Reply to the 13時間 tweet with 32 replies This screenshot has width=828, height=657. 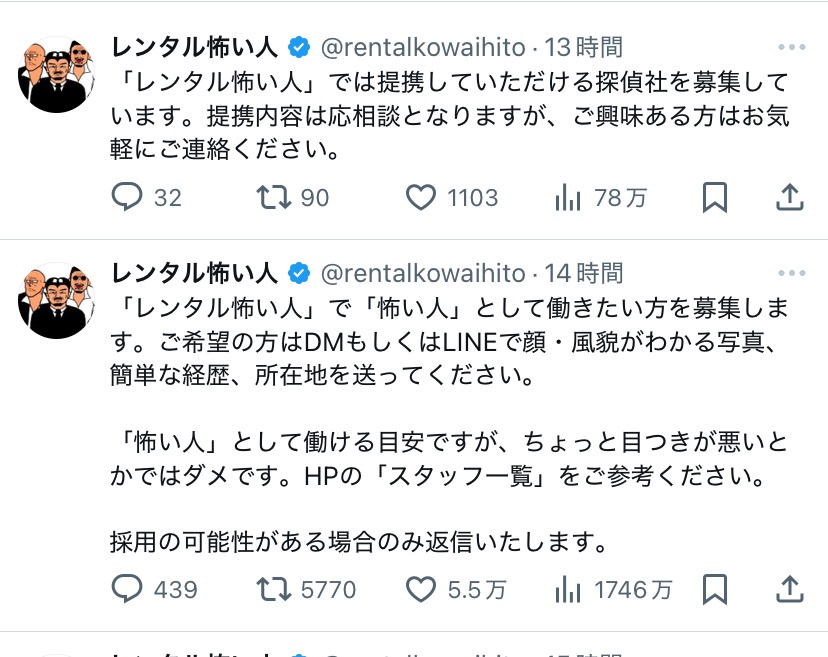point(127,196)
